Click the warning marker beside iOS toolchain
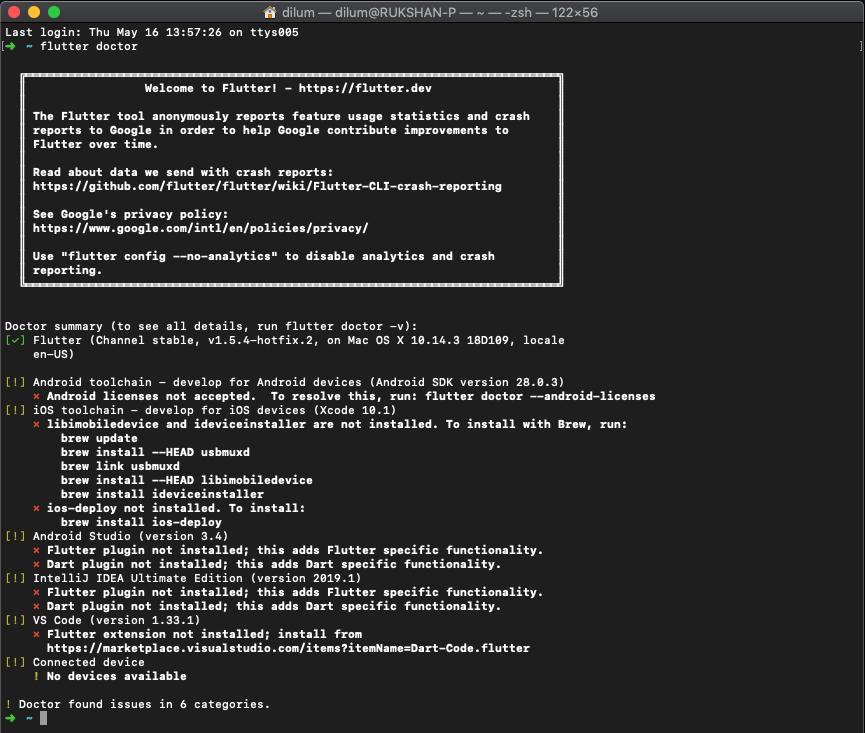Image resolution: width=865 pixels, height=733 pixels. pos(15,410)
